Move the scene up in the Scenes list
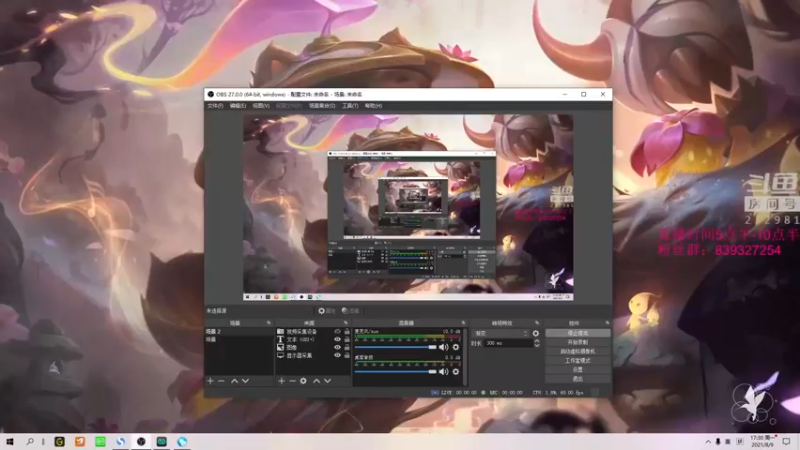This screenshot has width=800, height=450. (234, 381)
